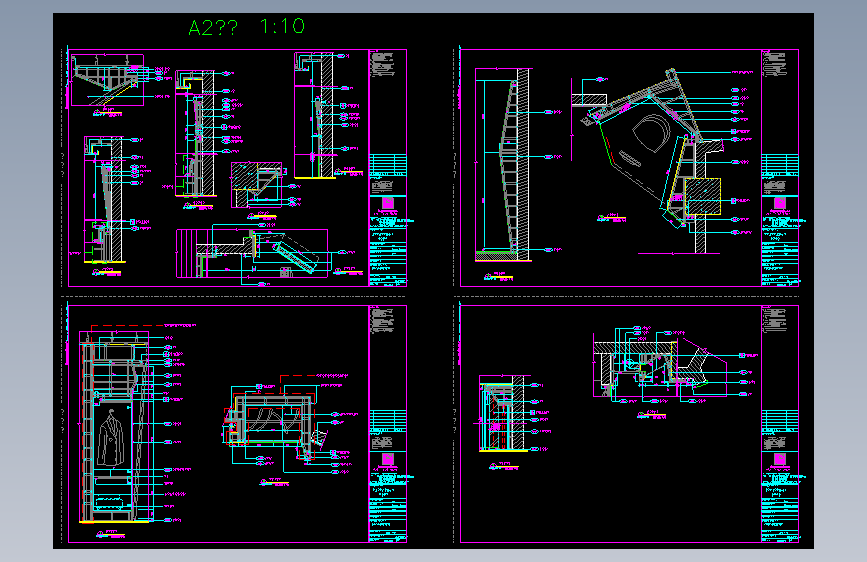Select the green "A2??" title text
Screen dimensions: 867x562
tap(213, 27)
